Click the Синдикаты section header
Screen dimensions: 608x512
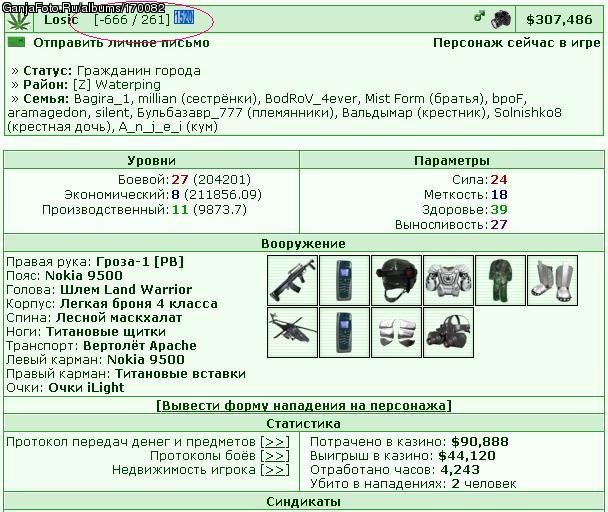coord(304,502)
